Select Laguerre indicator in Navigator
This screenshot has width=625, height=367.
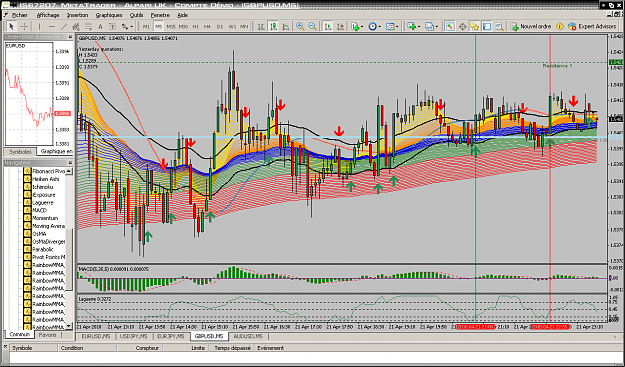tap(43, 202)
